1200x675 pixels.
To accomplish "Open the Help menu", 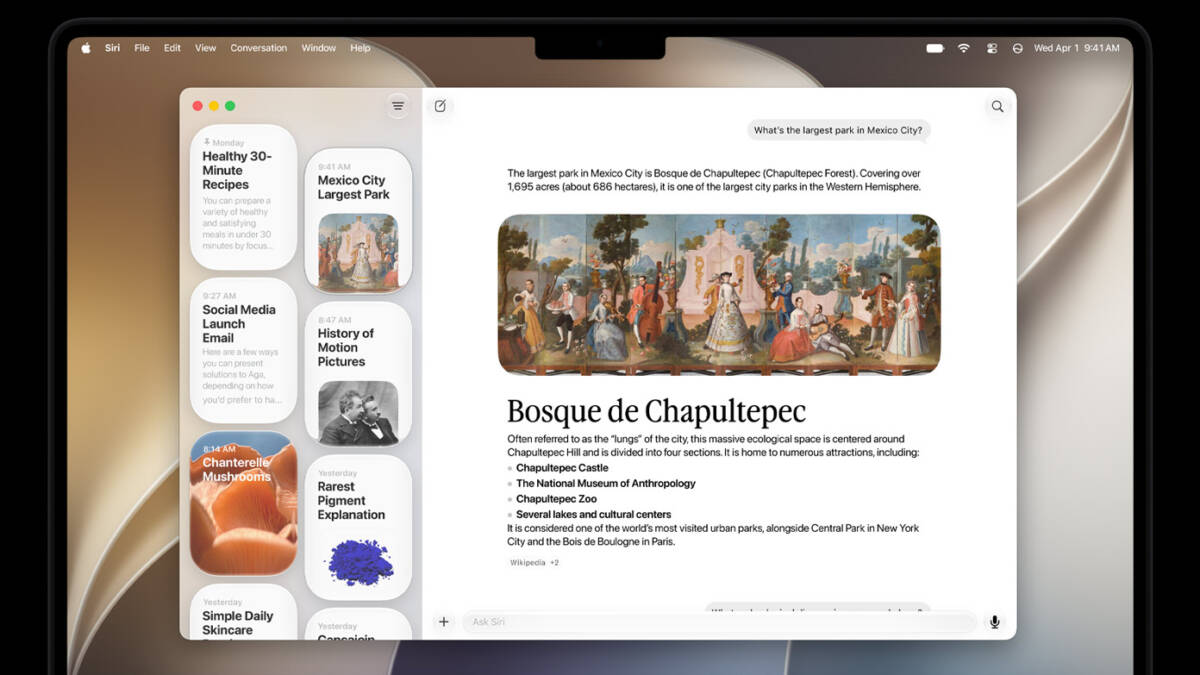I will [360, 48].
